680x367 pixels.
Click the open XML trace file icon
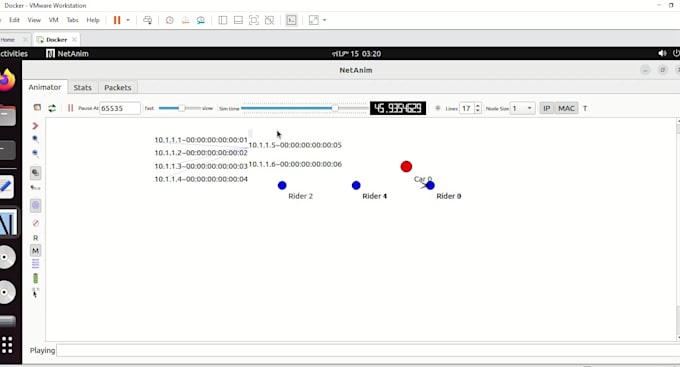(37, 108)
